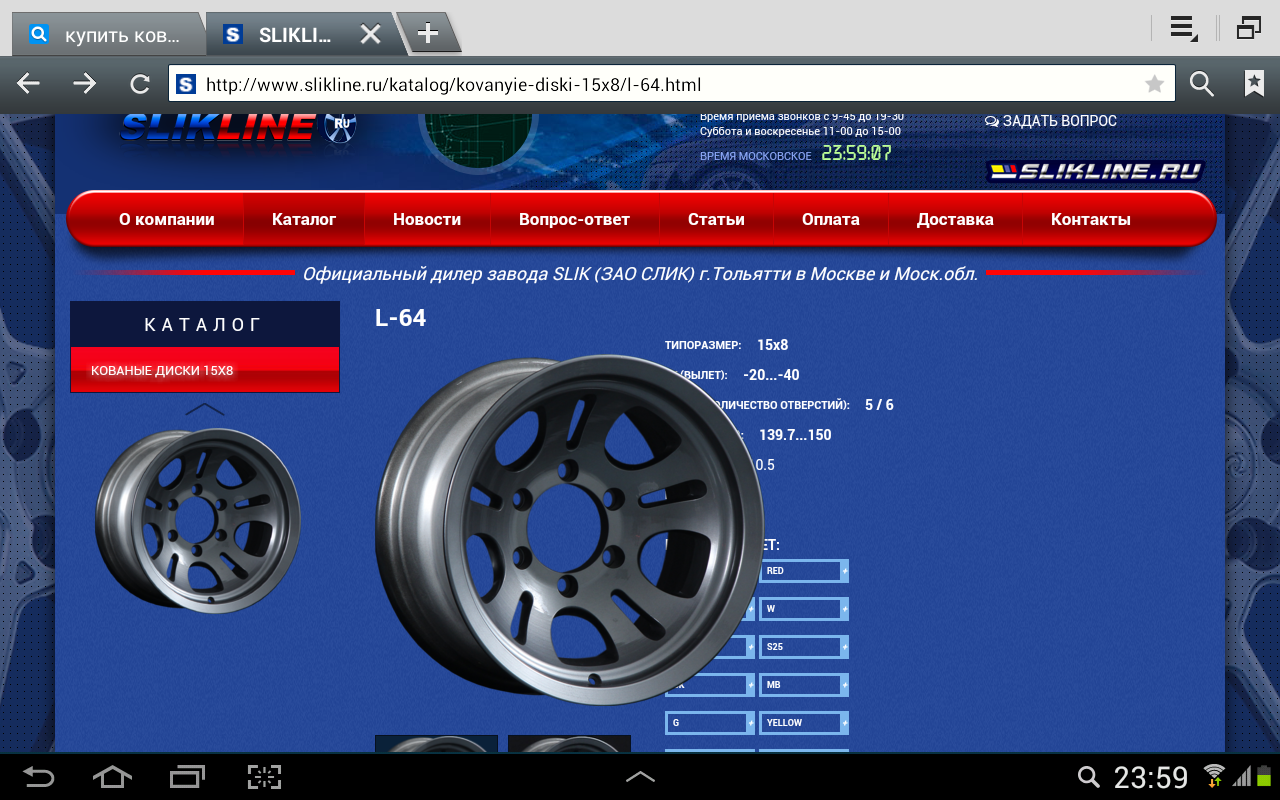Tap the browser forward arrow
Viewport: 1280px width, 800px height.
click(85, 84)
